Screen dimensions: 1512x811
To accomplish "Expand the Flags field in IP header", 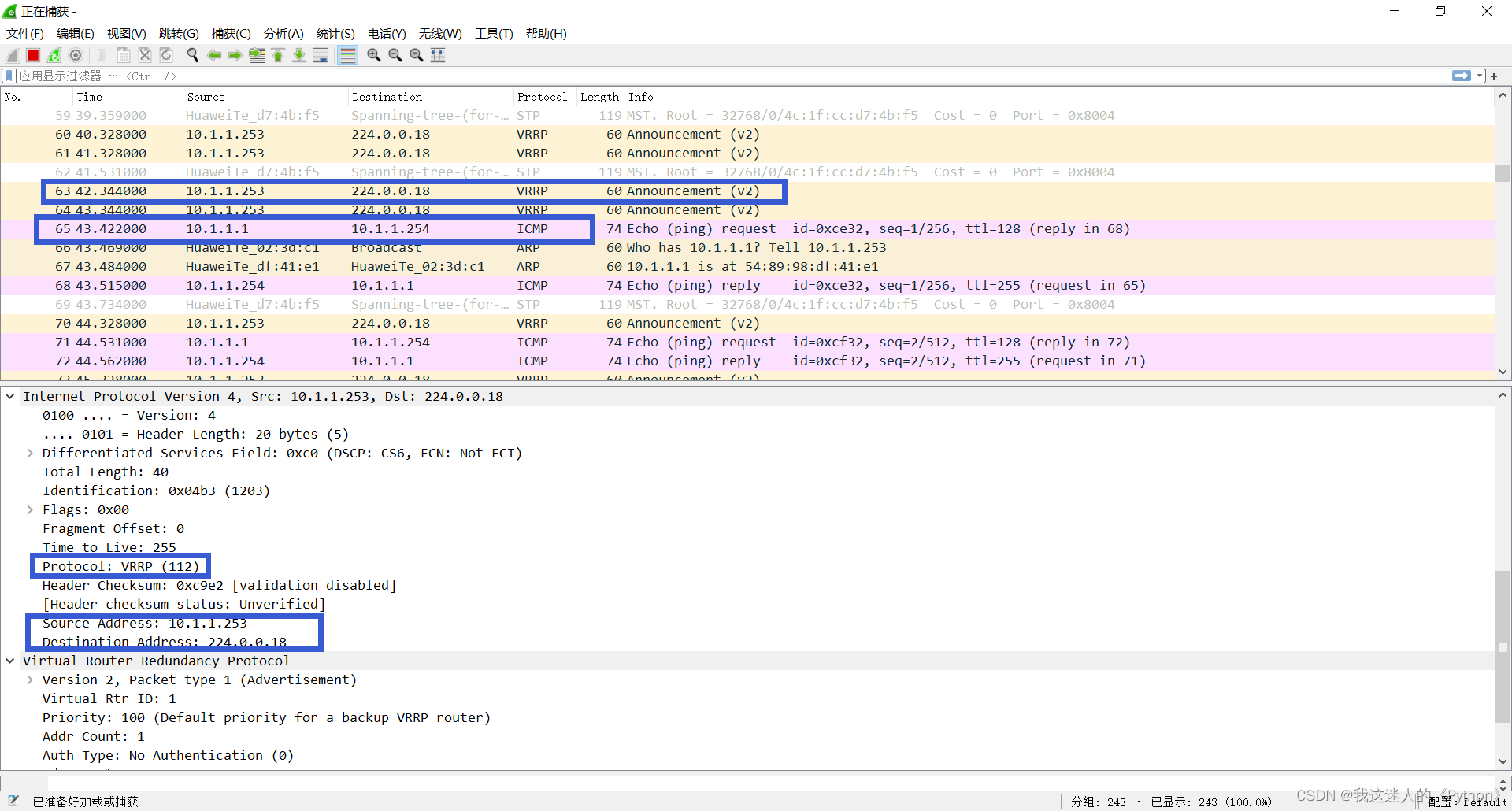I will click(30, 509).
